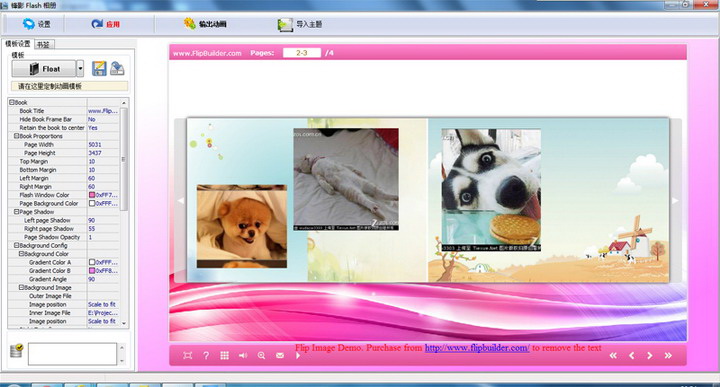Jump to the last page icon

pos(668,355)
